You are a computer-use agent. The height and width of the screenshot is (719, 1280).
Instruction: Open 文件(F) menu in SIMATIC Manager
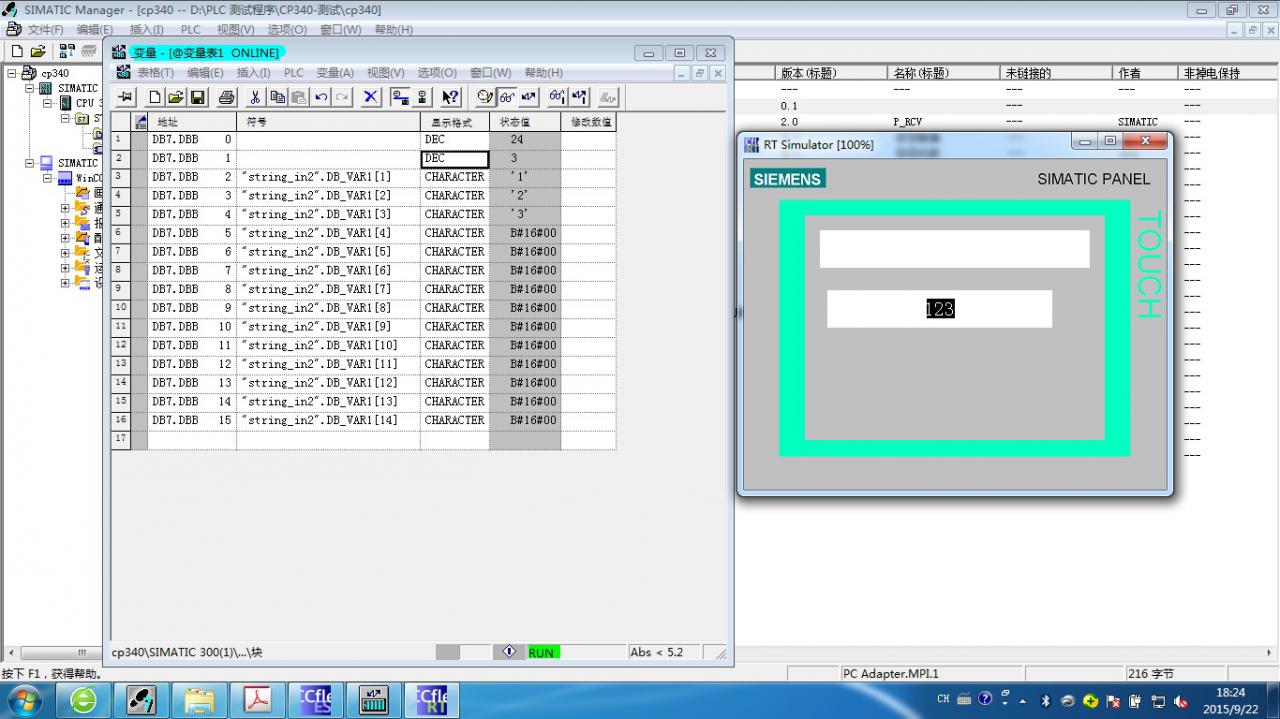(x=45, y=30)
